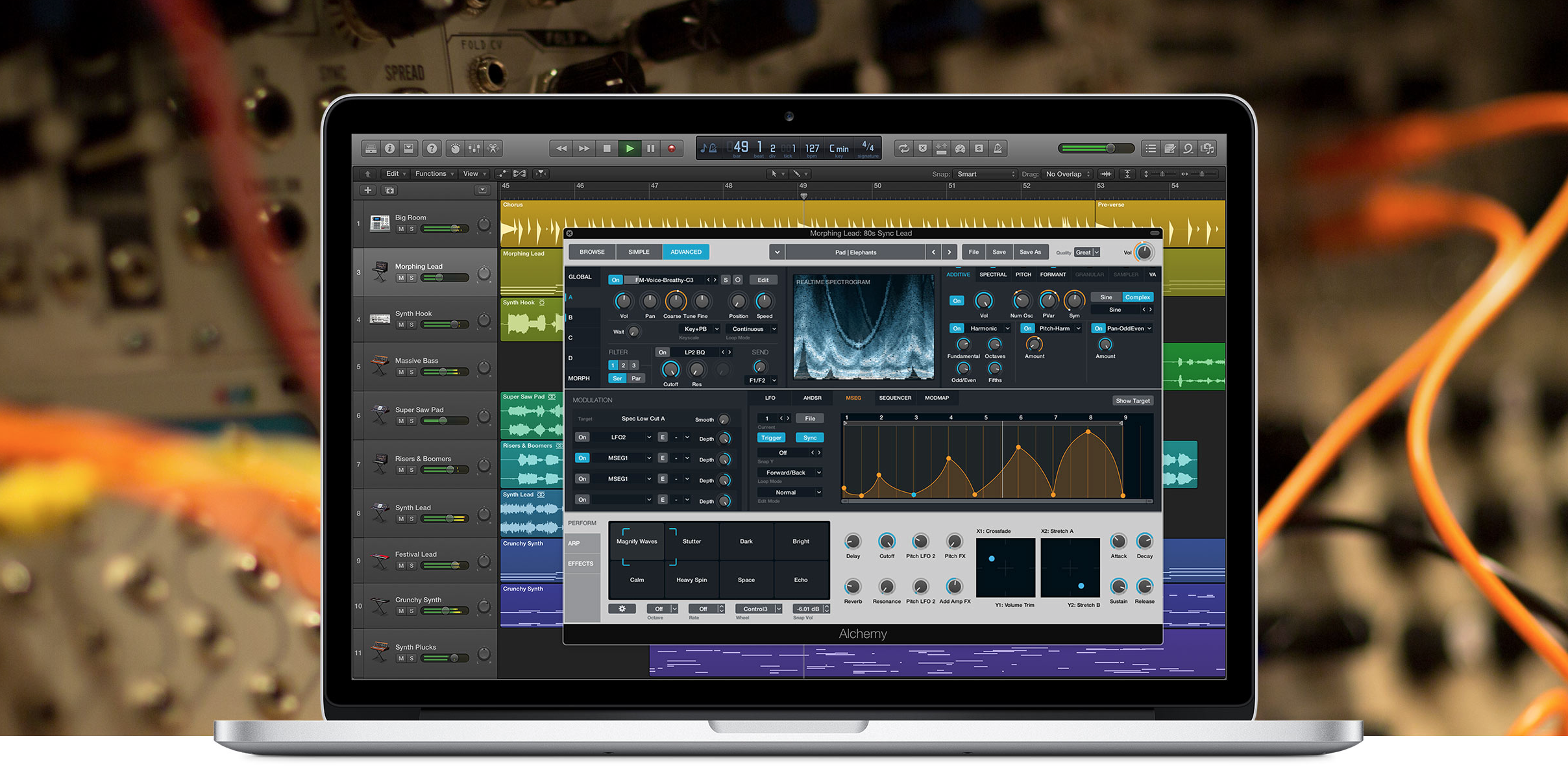The width and height of the screenshot is (1568, 784).
Task: Click the playhead marker at bar 49
Action: 803,195
